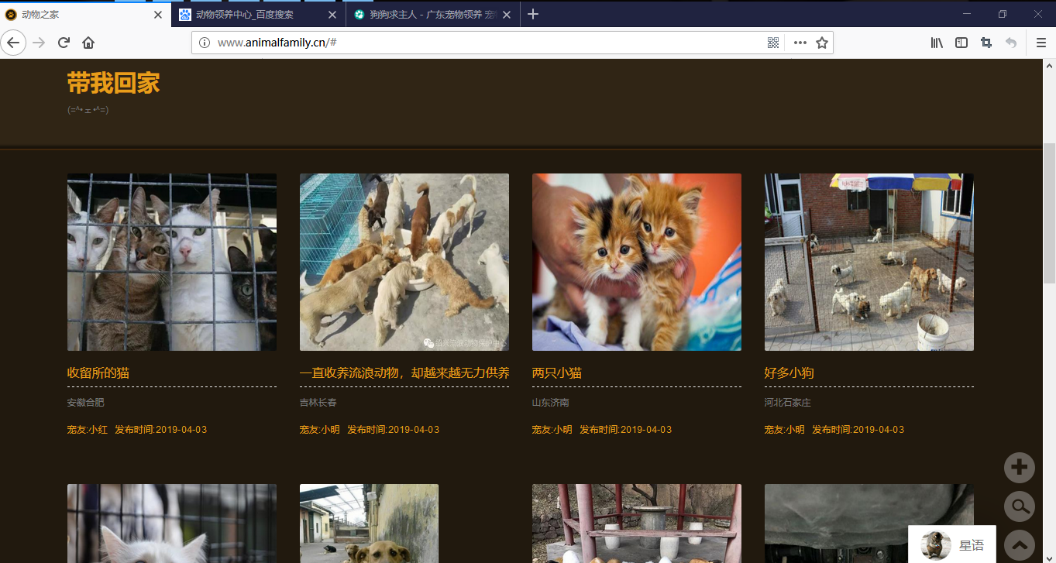Click the screenshot crop icon

987,42
